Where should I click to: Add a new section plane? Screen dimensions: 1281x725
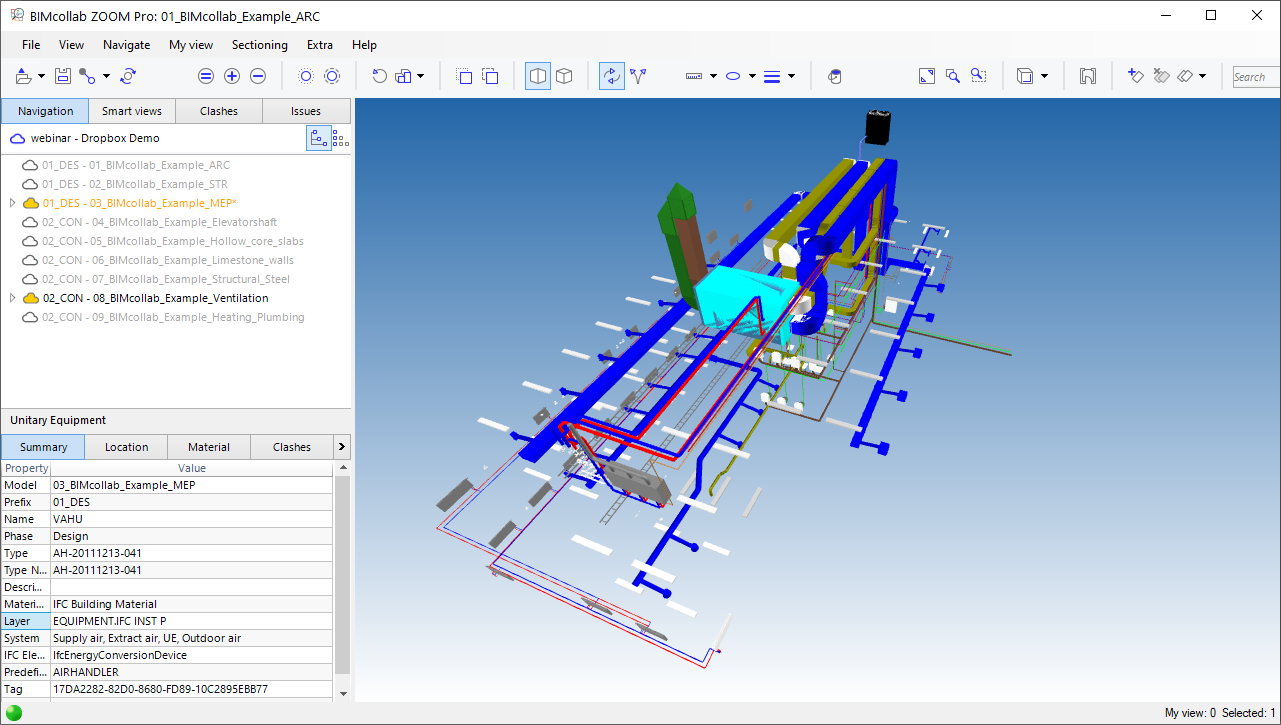pyautogui.click(x=1135, y=76)
